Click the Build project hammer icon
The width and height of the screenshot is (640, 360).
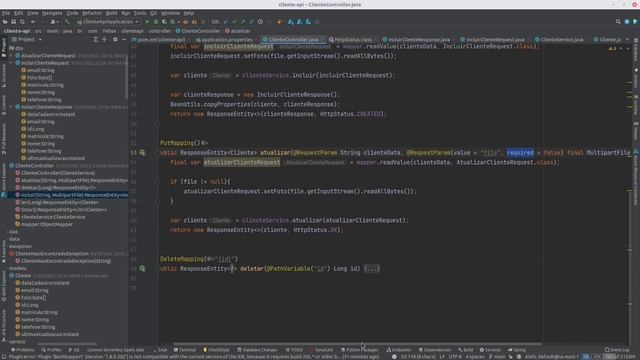[x=67, y=22]
